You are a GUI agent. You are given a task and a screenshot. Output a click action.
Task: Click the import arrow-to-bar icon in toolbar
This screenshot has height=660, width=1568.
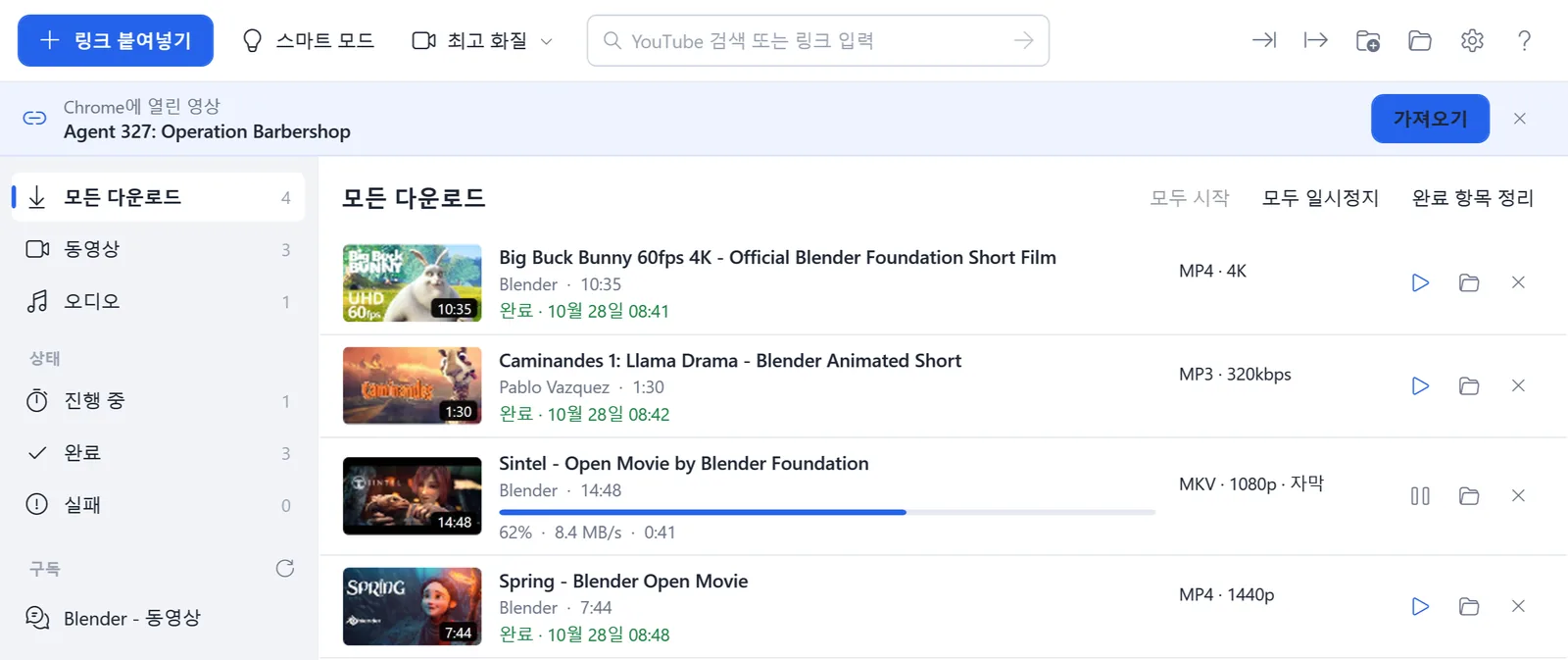1264,40
